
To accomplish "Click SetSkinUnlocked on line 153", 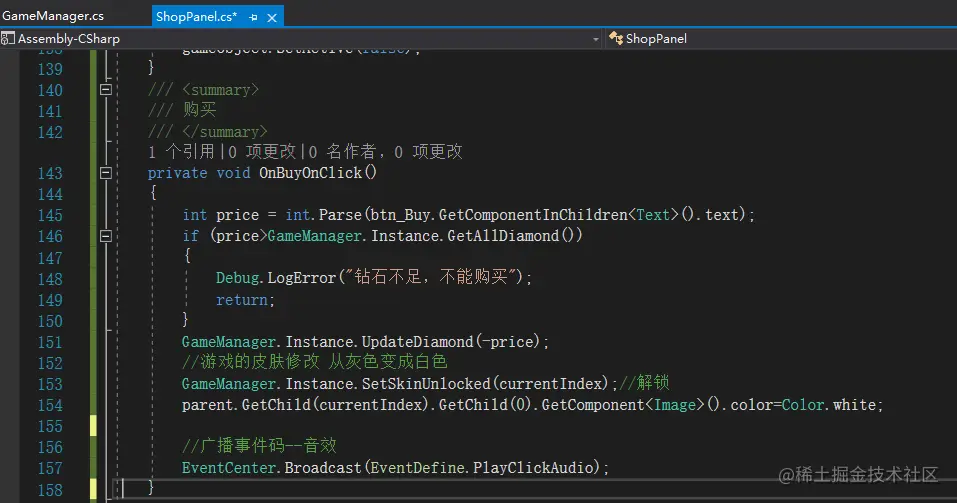I will click(426, 383).
